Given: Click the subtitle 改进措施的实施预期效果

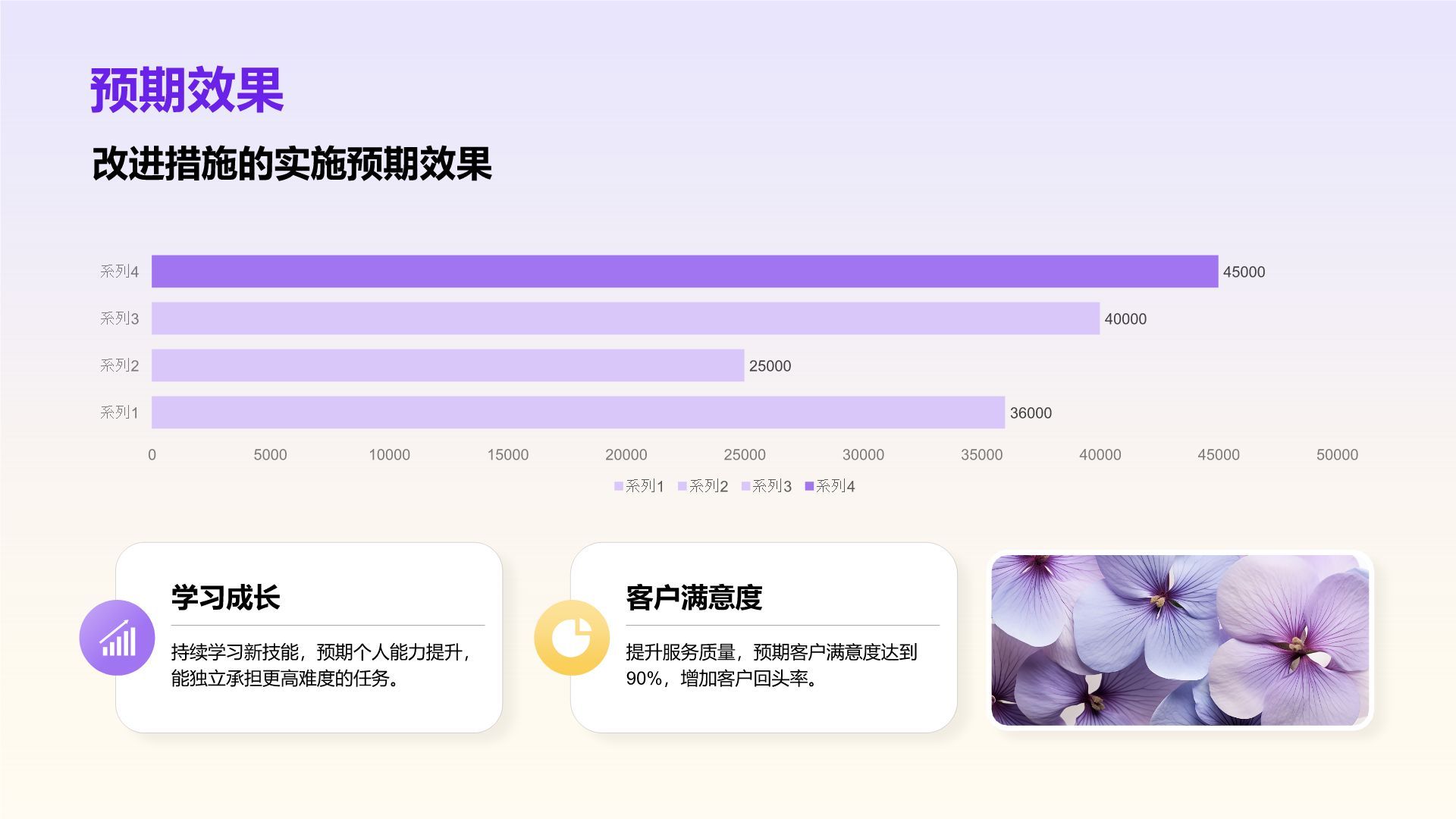Looking at the screenshot, I should coord(292,162).
